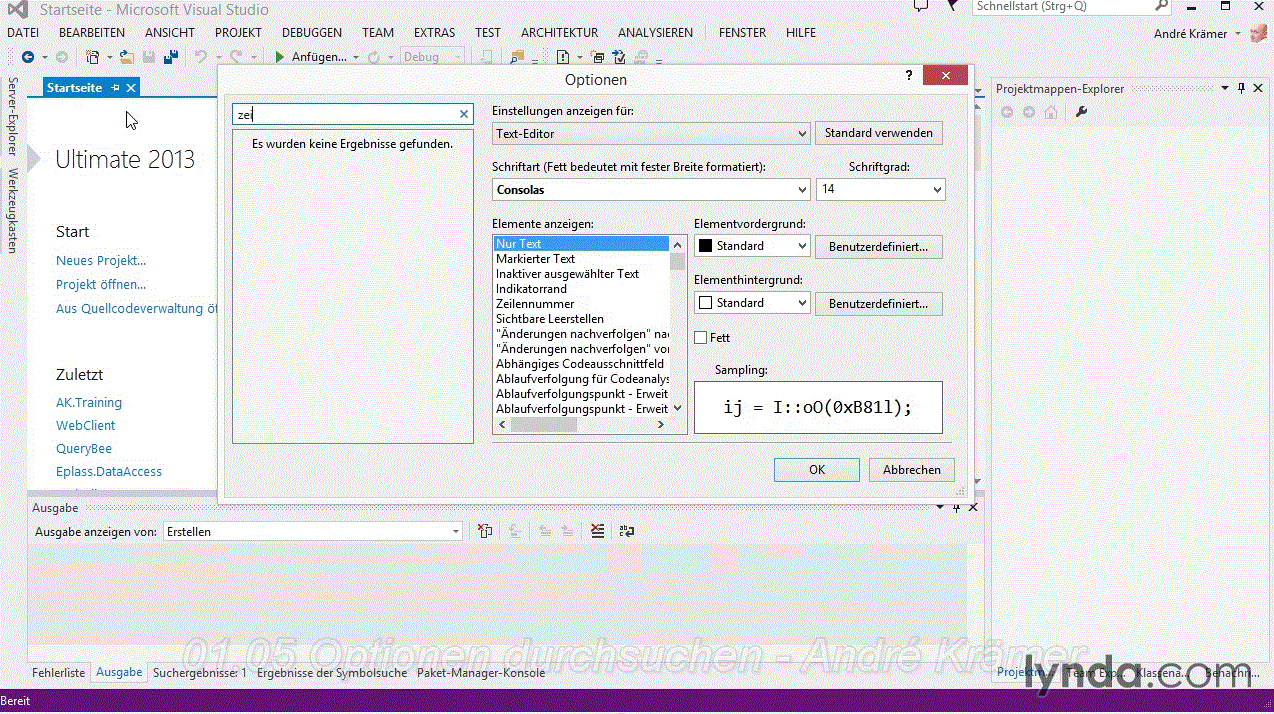The height and width of the screenshot is (714, 1274).
Task: Close the Startseite tab
Action: coord(131,88)
